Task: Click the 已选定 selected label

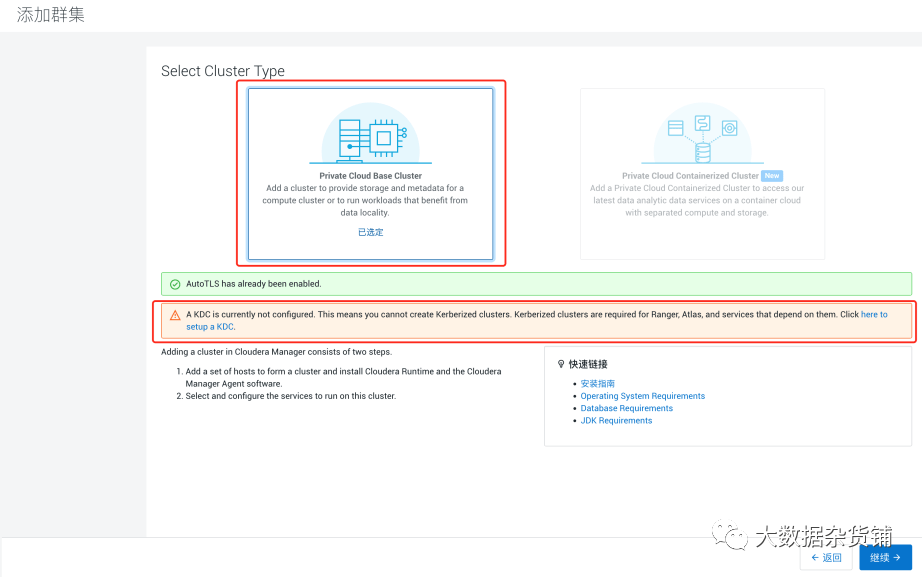Action: point(370,232)
